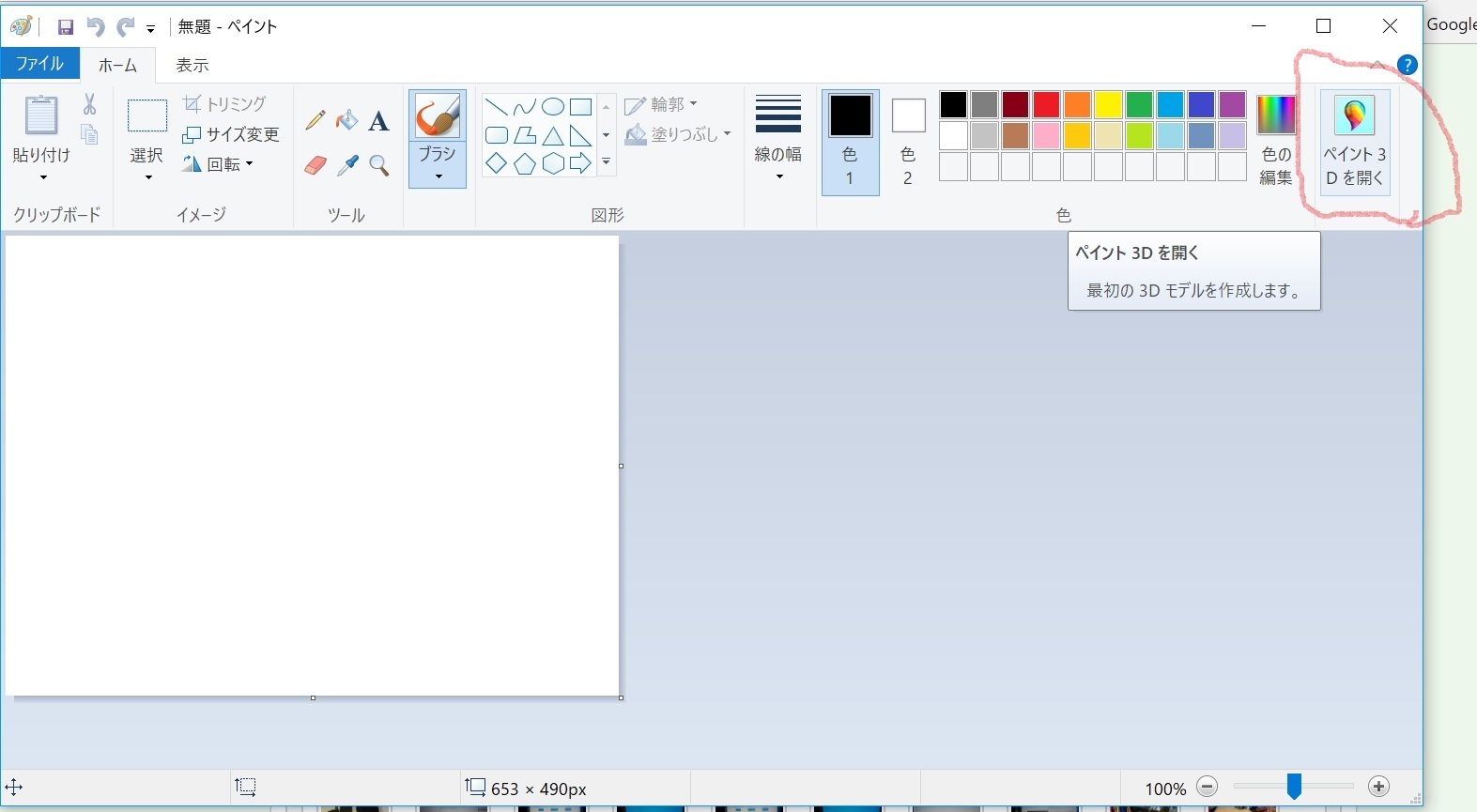This screenshot has width=1477, height=812.
Task: Select the Magnifier tool
Action: (379, 166)
